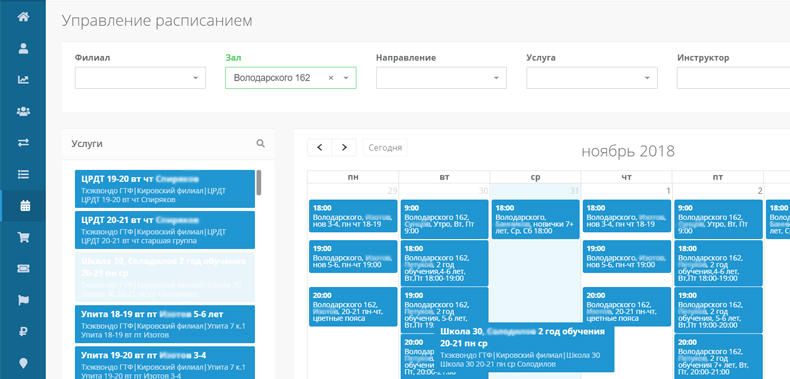
Task: Open the user profile sidebar icon
Action: [x=23, y=48]
